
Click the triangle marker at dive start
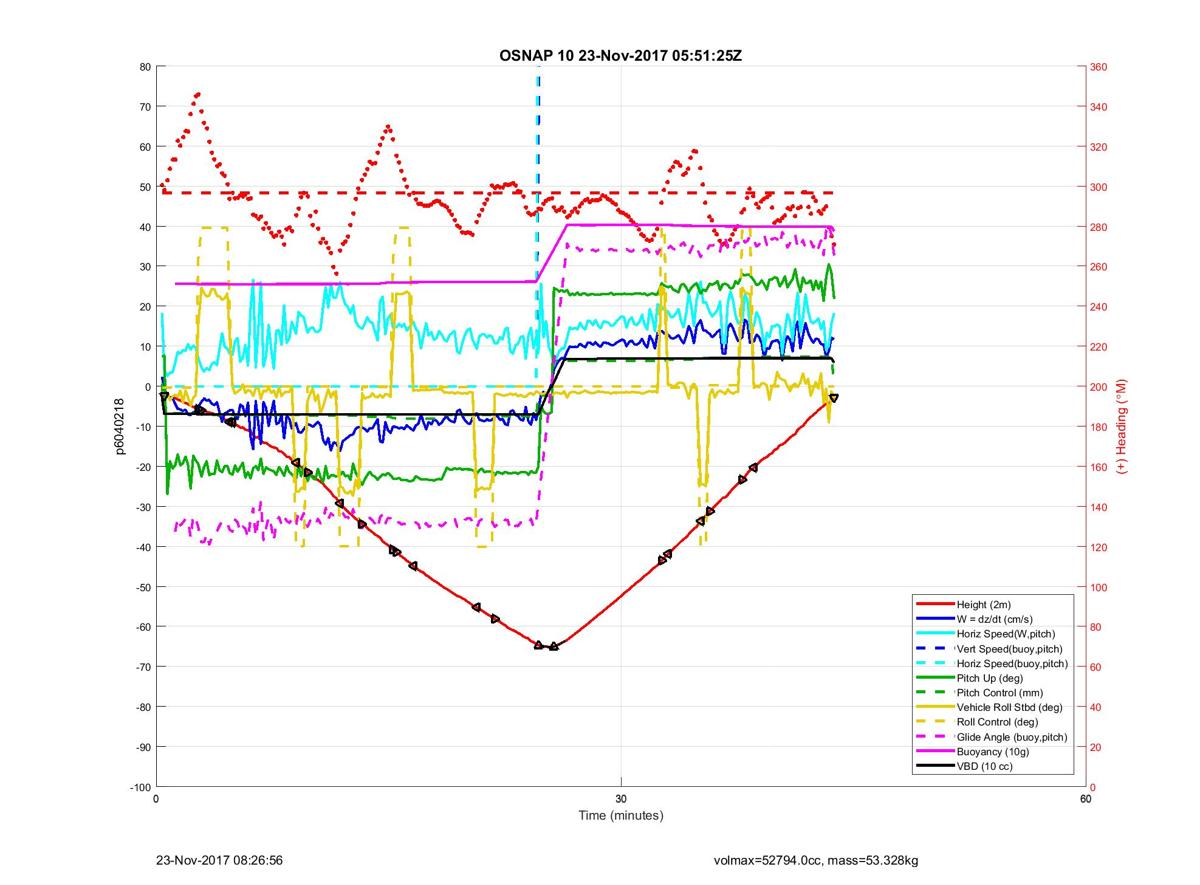[x=164, y=397]
